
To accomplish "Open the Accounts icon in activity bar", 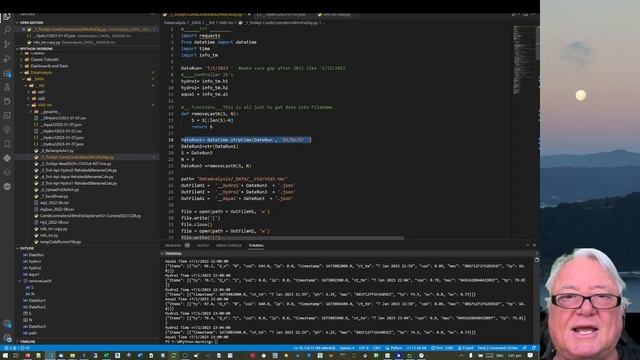I will click(7, 324).
